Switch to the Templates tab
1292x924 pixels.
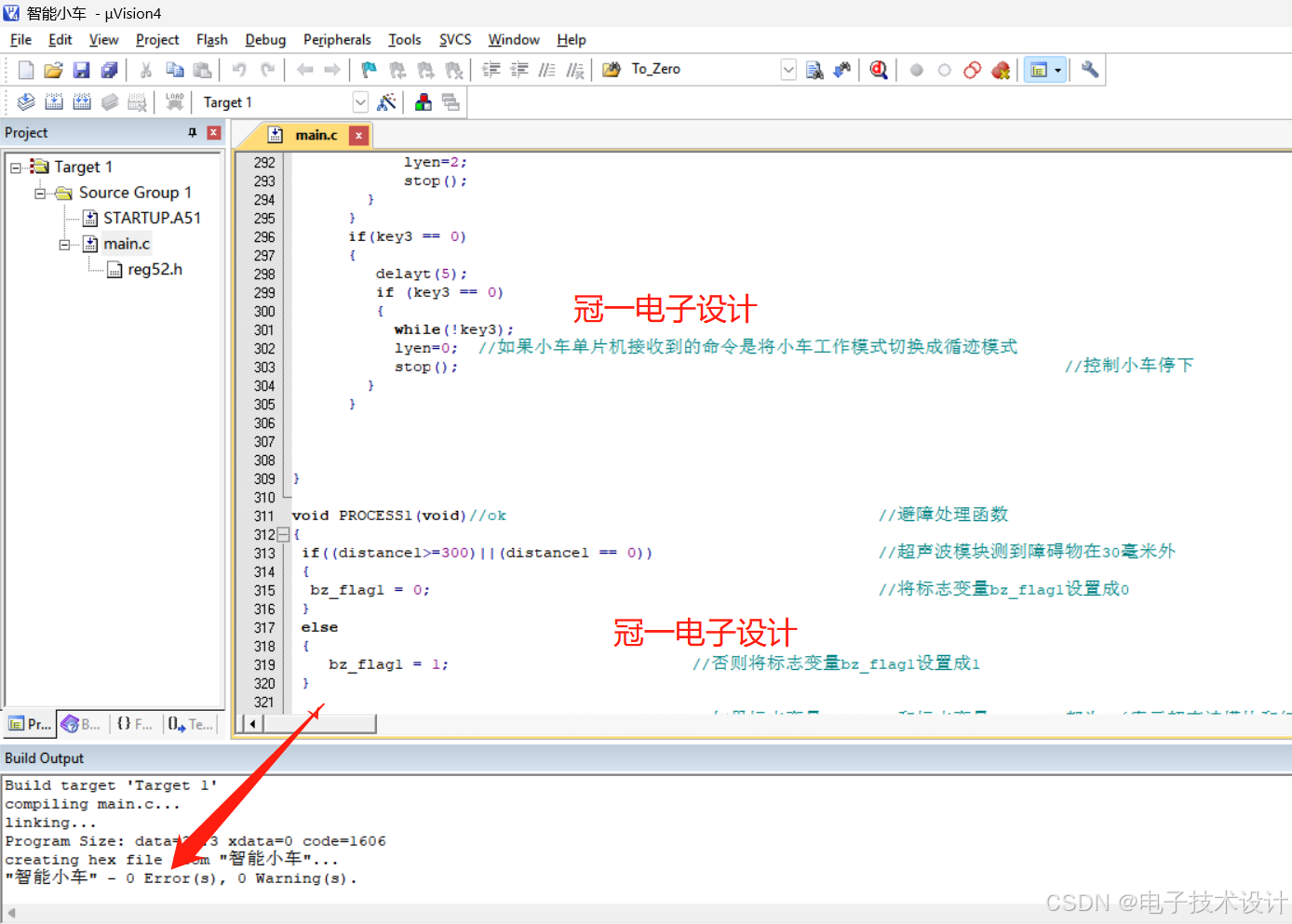191,724
